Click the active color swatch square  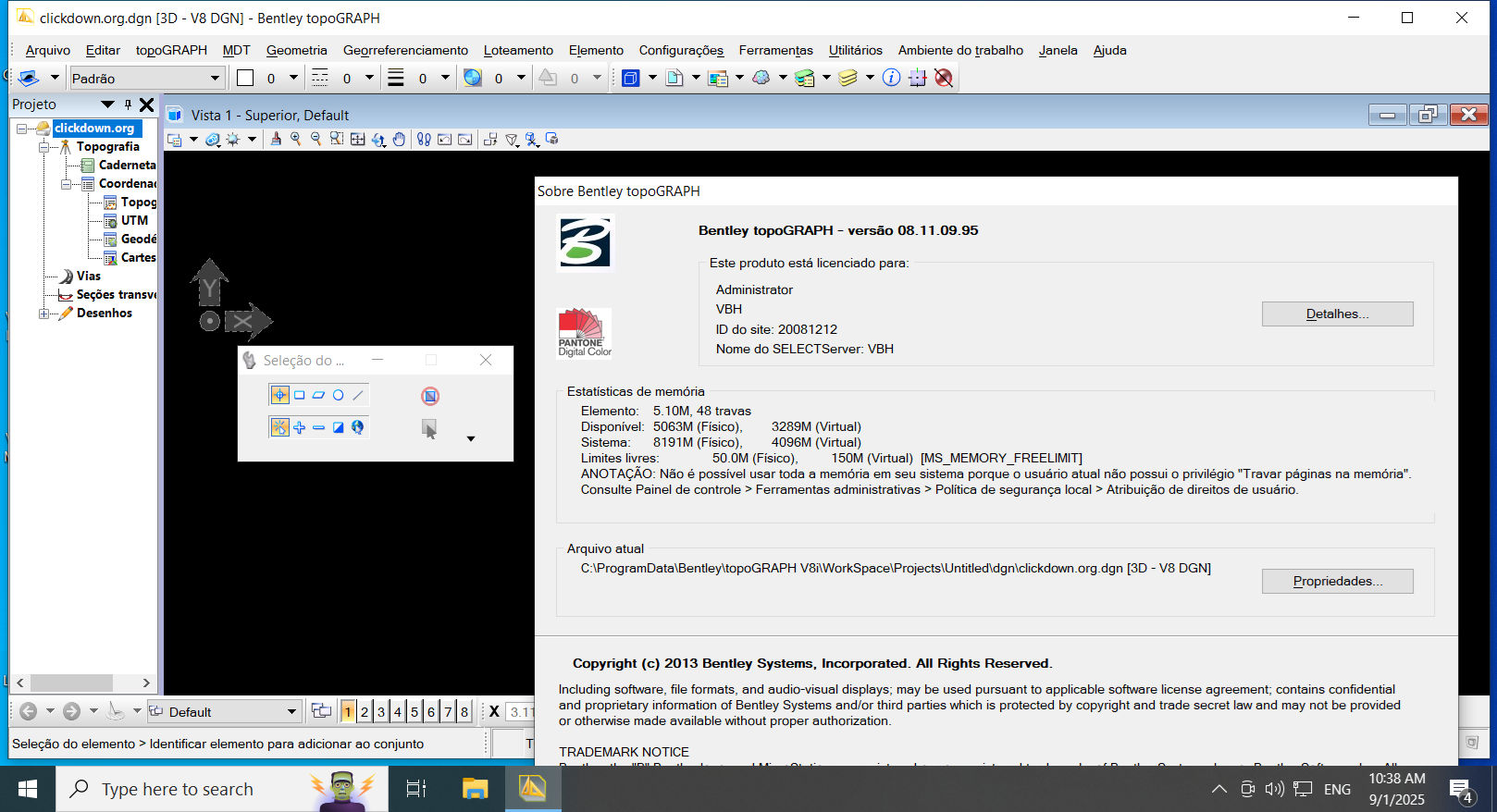(x=245, y=79)
